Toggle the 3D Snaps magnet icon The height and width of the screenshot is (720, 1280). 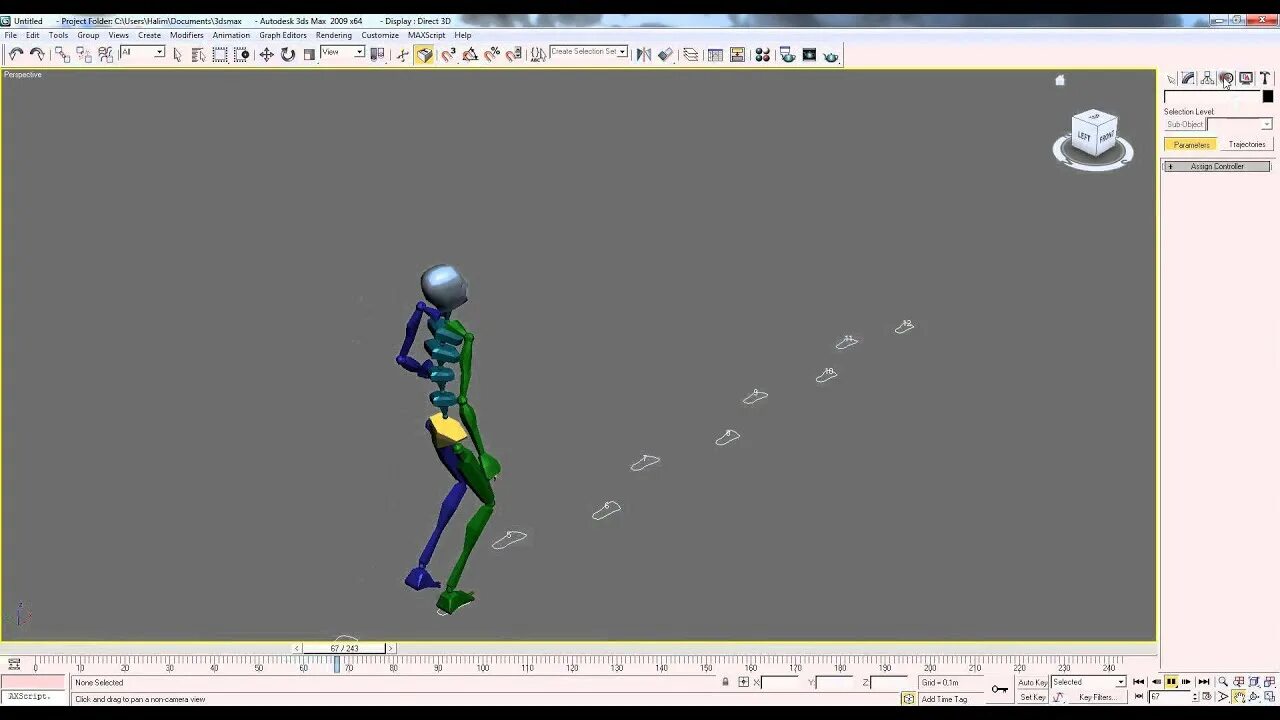pyautogui.click(x=449, y=55)
